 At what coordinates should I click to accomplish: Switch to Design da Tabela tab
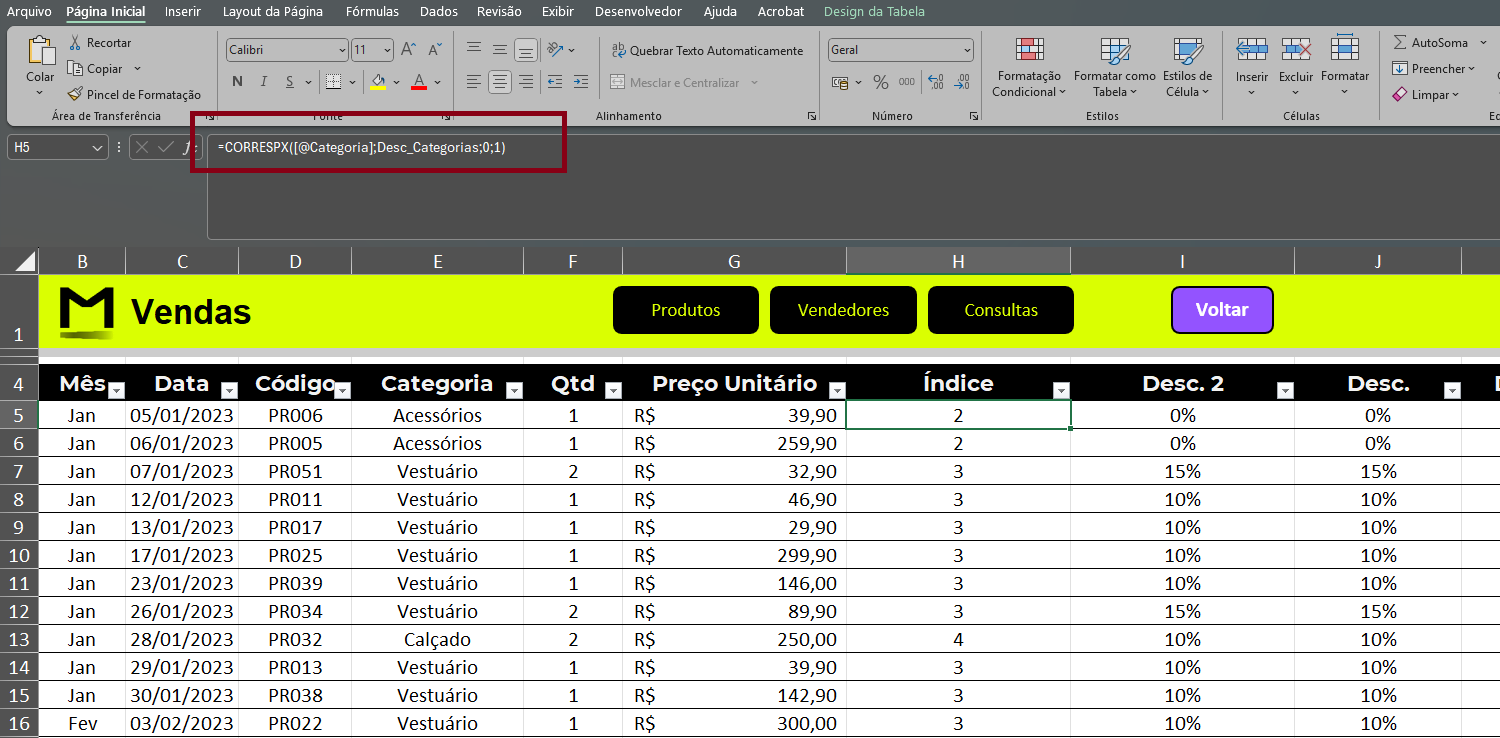click(x=873, y=12)
